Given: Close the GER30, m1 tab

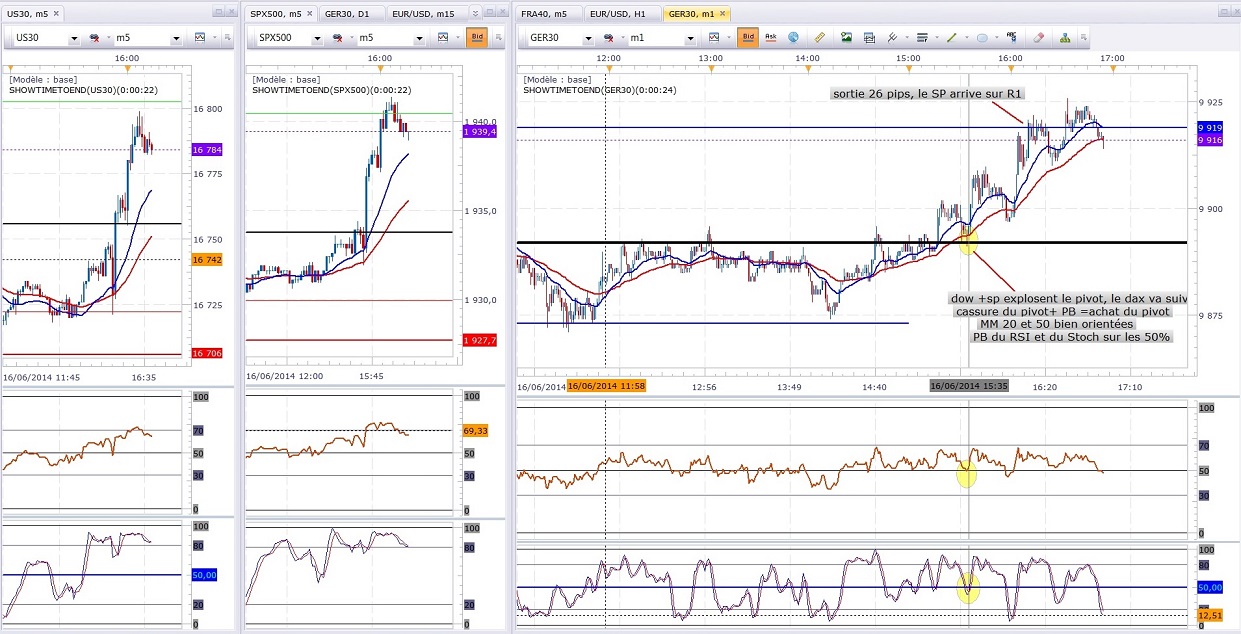Looking at the screenshot, I should click(x=722, y=14).
